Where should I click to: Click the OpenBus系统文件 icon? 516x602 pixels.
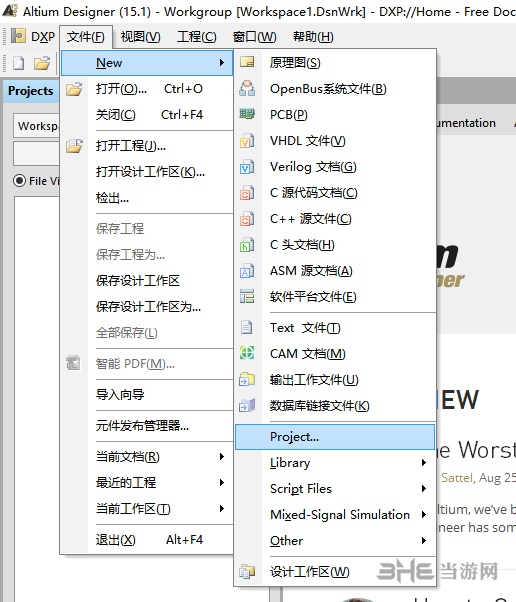247,88
